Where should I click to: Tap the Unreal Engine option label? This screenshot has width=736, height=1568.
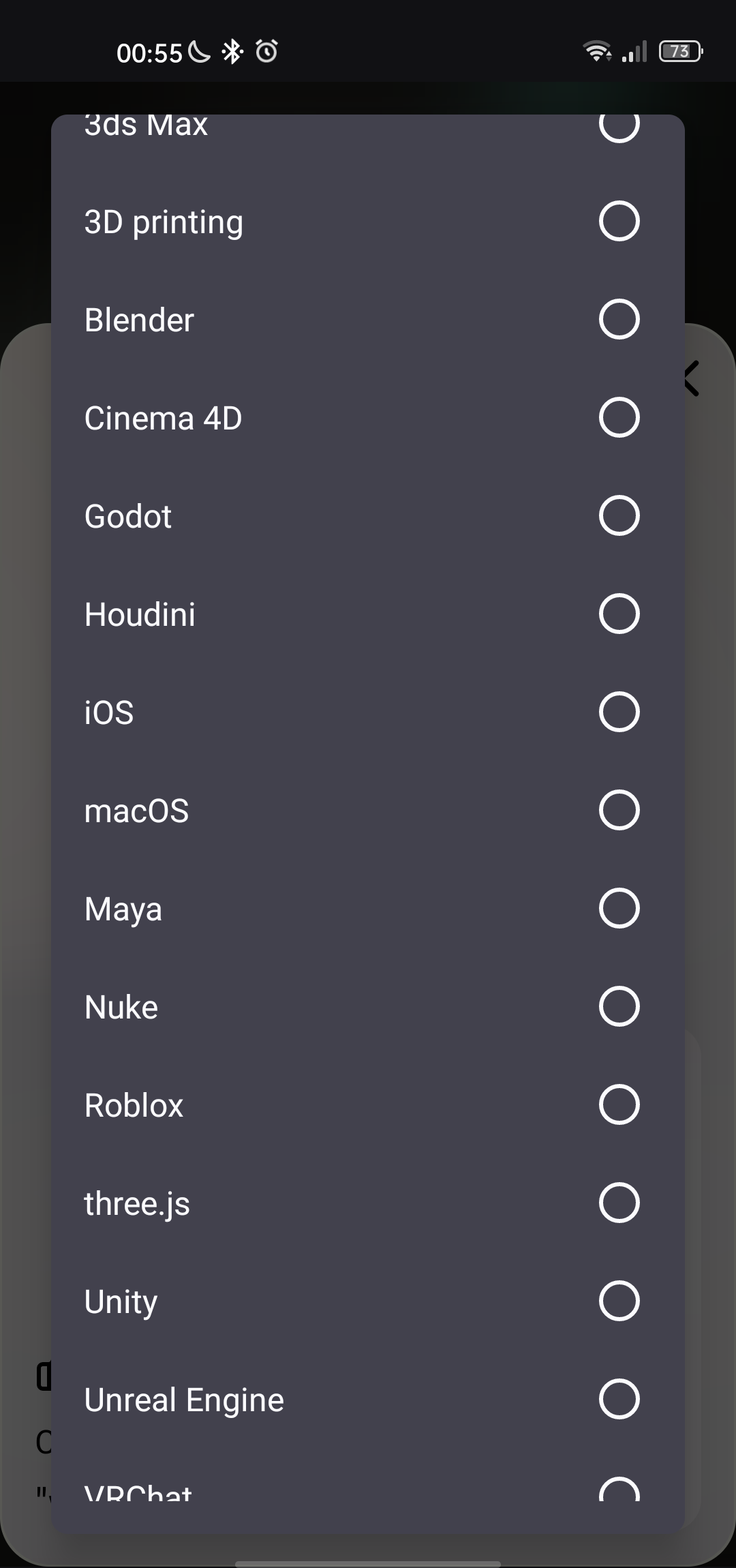[184, 1400]
